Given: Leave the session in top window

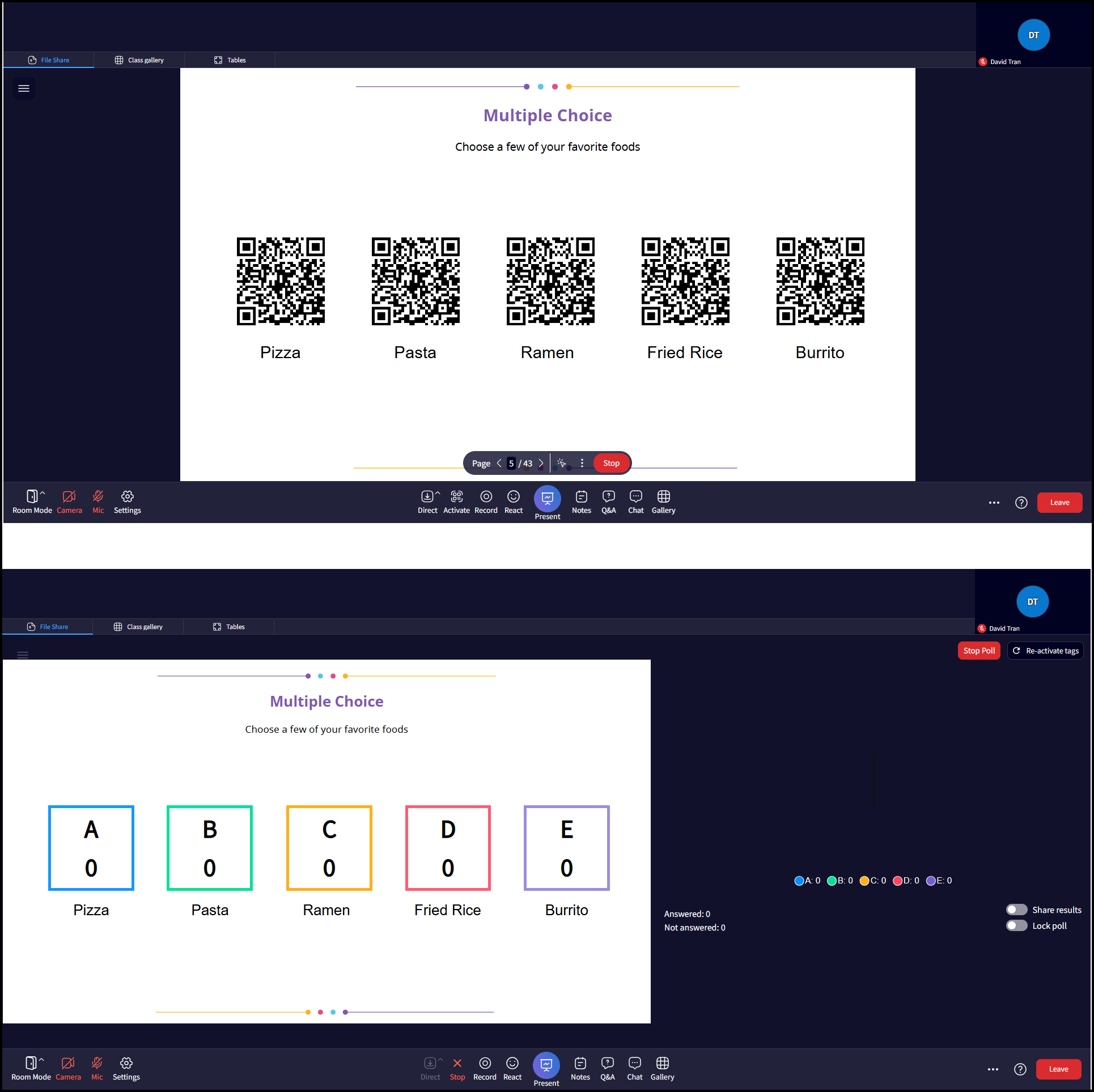Looking at the screenshot, I should point(1060,503).
